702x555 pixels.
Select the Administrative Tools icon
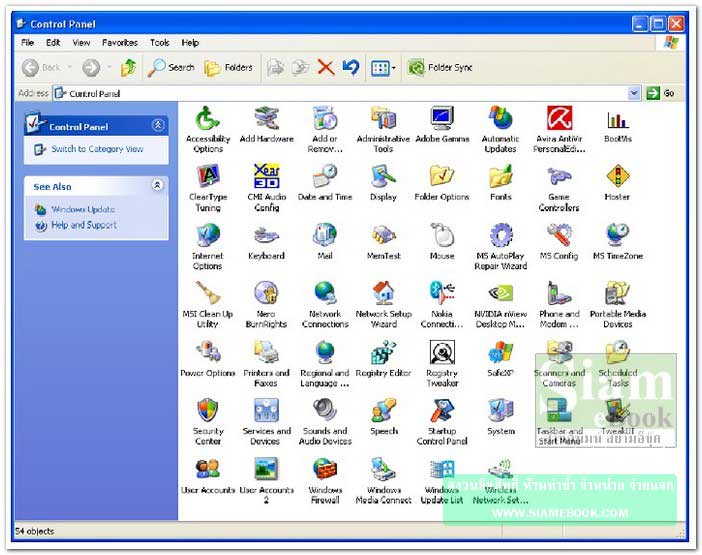click(383, 118)
